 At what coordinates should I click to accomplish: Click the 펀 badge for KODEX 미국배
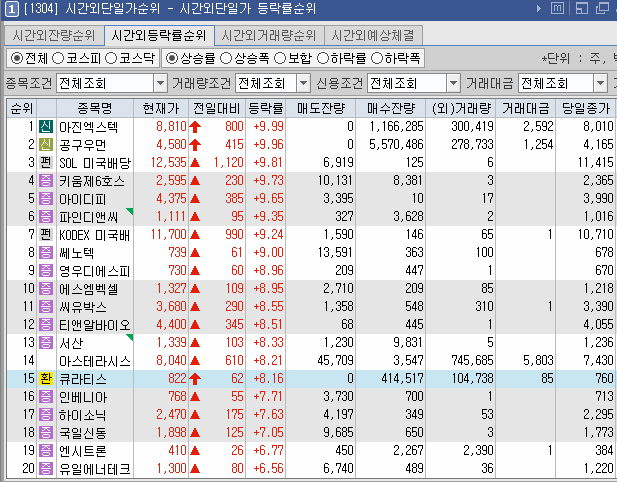coord(46,235)
